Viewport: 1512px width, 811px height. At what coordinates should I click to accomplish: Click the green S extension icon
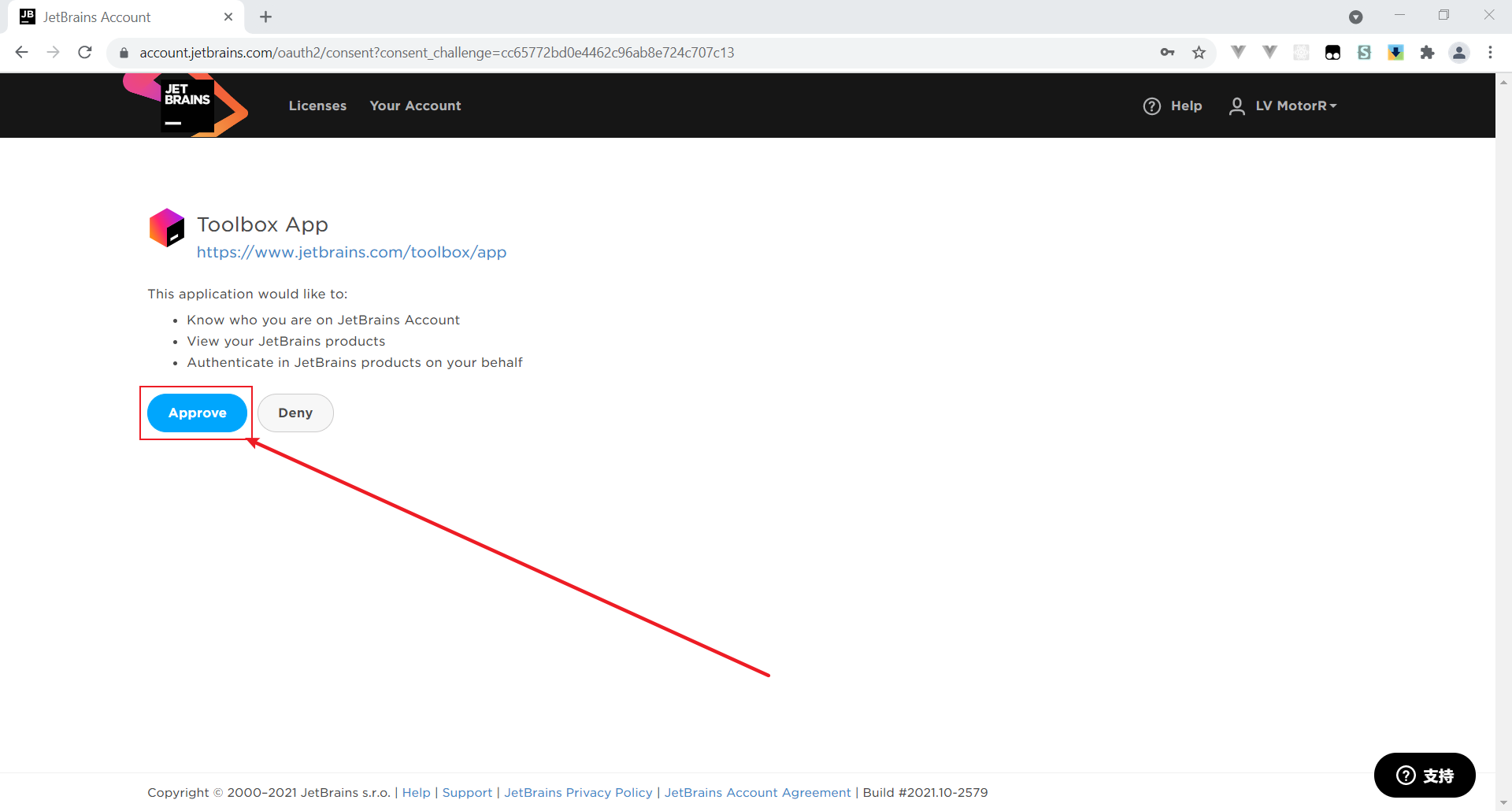coord(1364,53)
